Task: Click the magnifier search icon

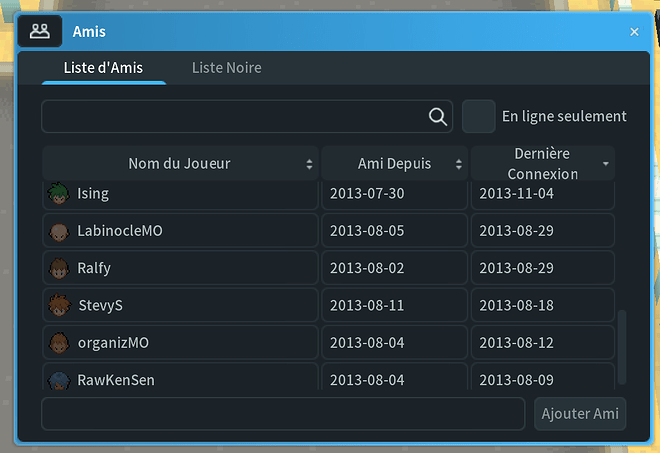Action: tap(438, 117)
